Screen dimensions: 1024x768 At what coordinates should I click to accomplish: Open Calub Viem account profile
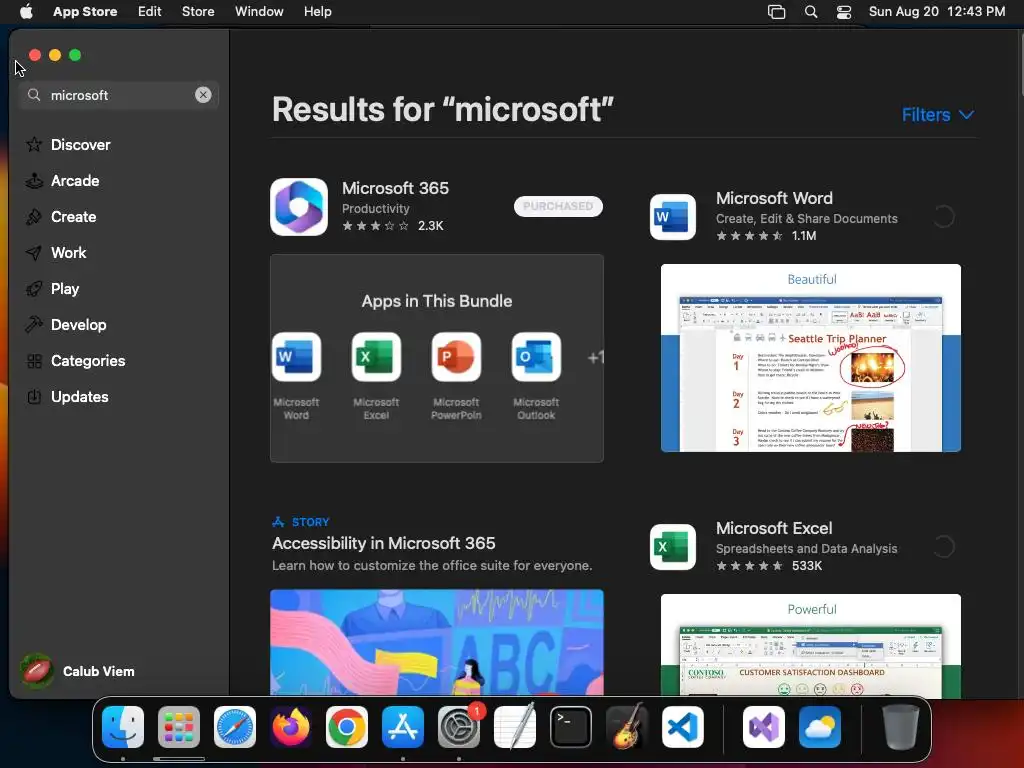click(x=77, y=671)
